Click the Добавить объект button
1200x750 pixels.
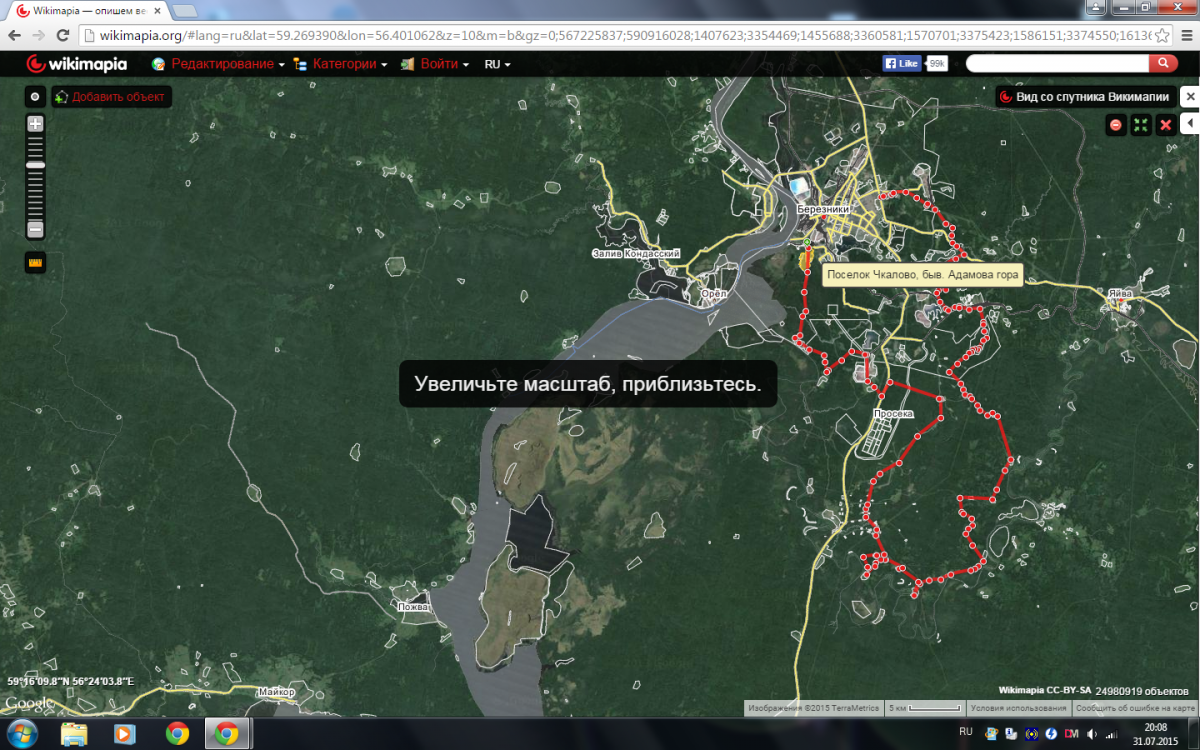(111, 97)
